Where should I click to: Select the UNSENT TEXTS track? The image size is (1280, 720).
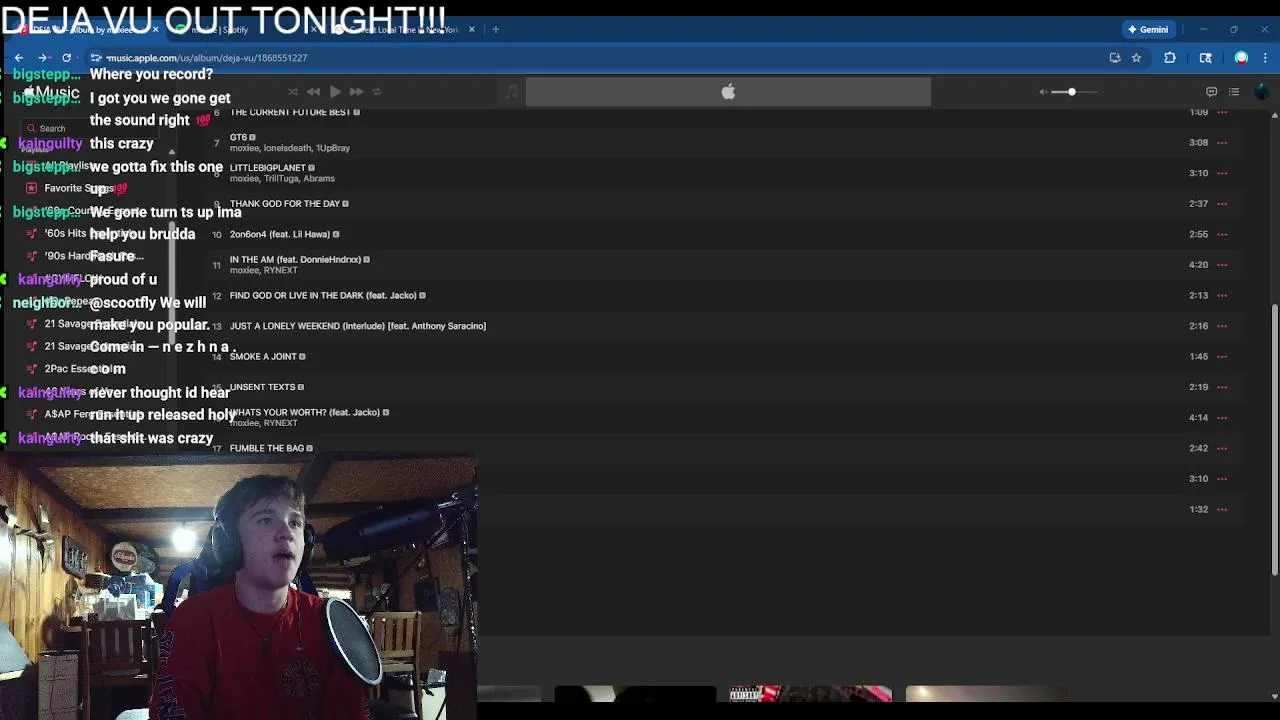(262, 387)
